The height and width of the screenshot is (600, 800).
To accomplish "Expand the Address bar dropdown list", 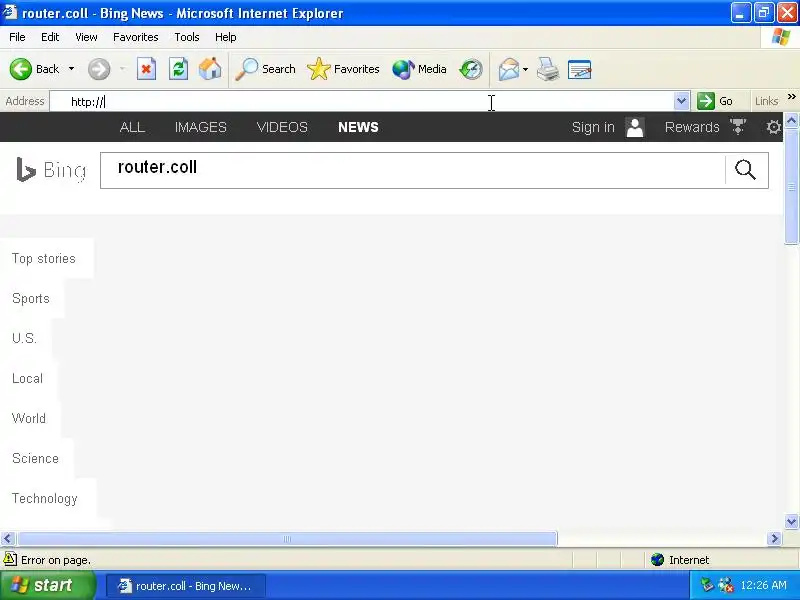I will (681, 101).
